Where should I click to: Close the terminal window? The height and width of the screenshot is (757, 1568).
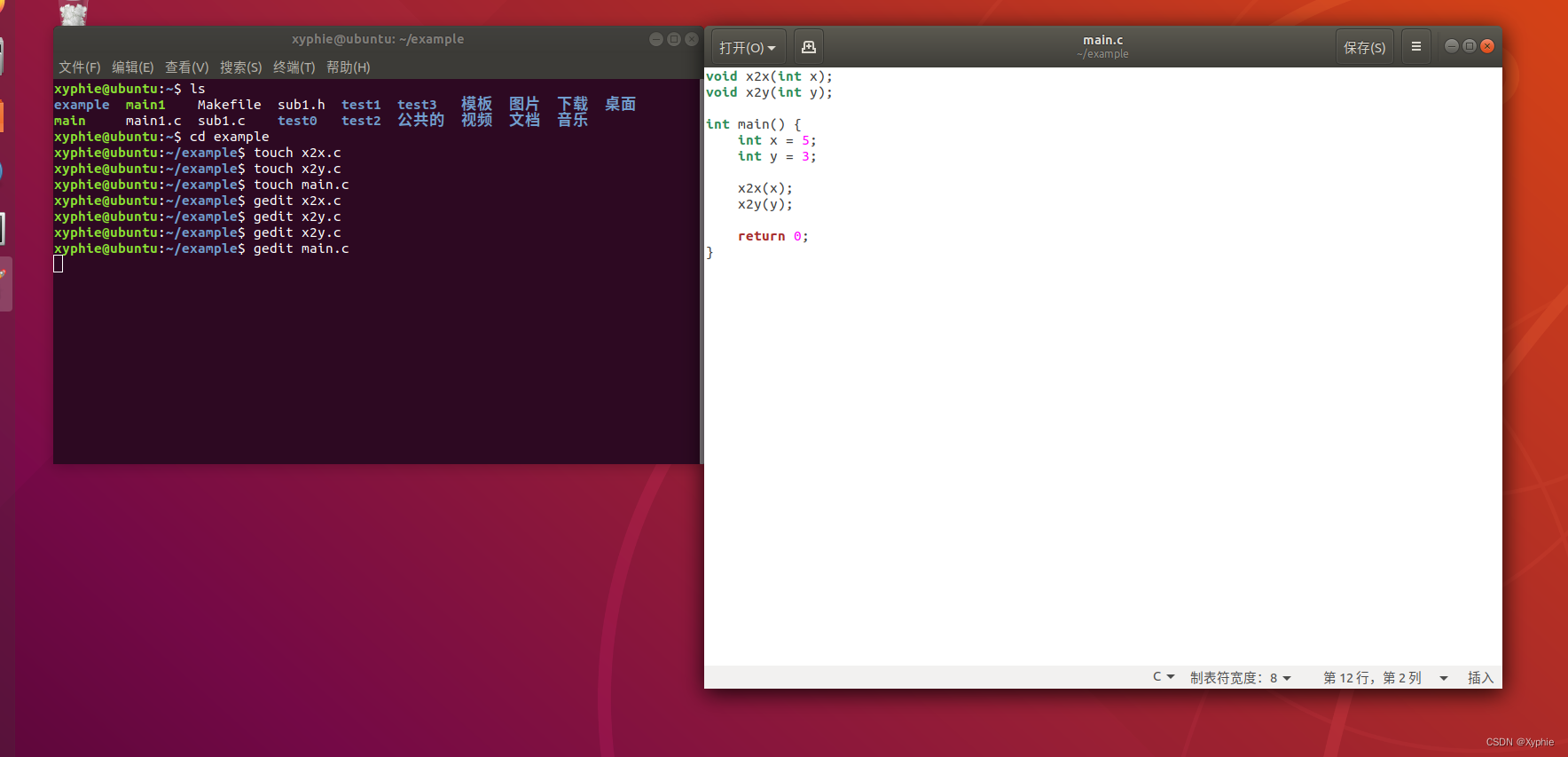coord(692,39)
